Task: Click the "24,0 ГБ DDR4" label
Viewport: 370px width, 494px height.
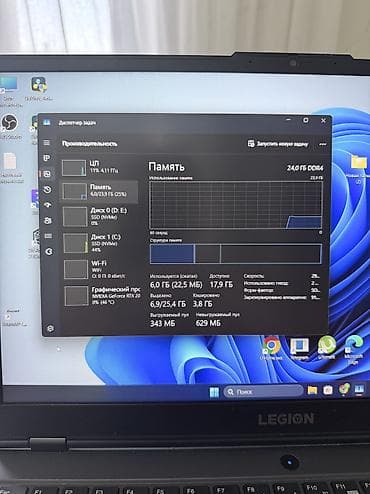Action: (305, 168)
